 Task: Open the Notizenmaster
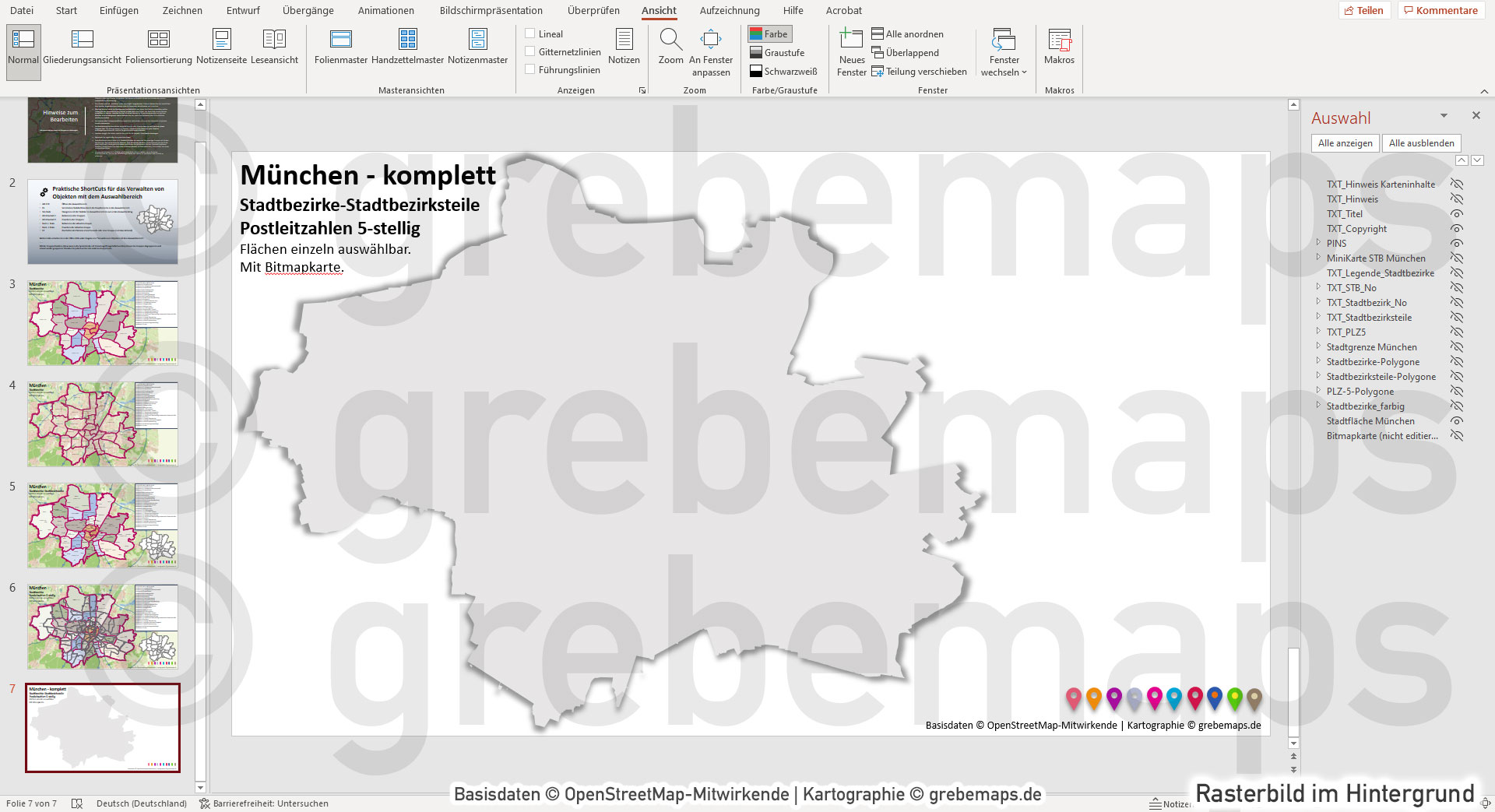[477, 47]
